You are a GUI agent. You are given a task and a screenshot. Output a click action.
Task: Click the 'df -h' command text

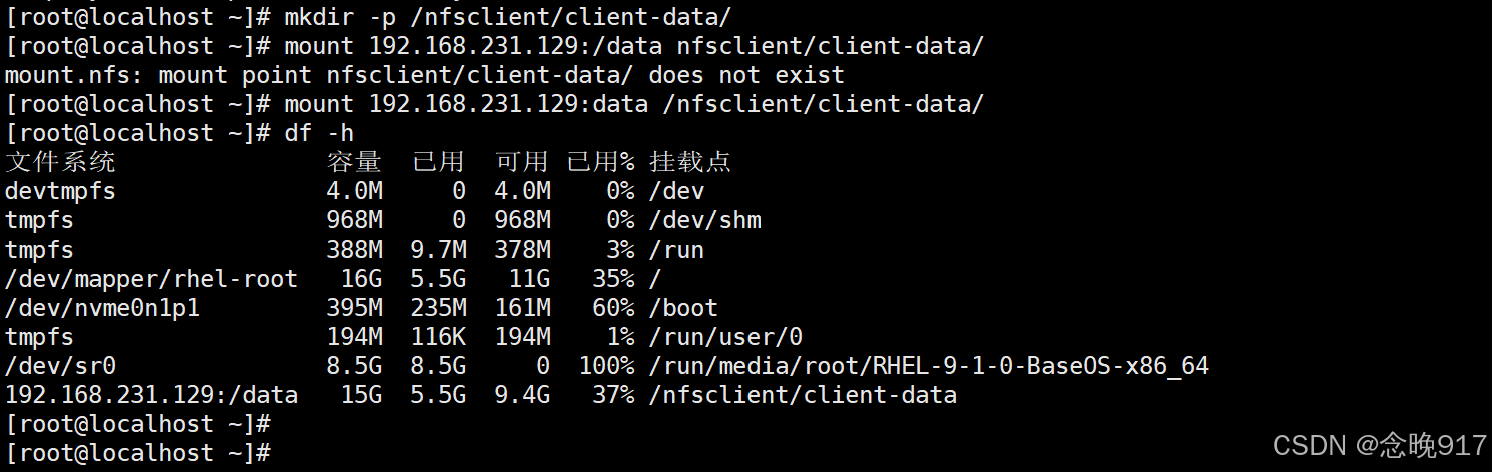tap(319, 133)
